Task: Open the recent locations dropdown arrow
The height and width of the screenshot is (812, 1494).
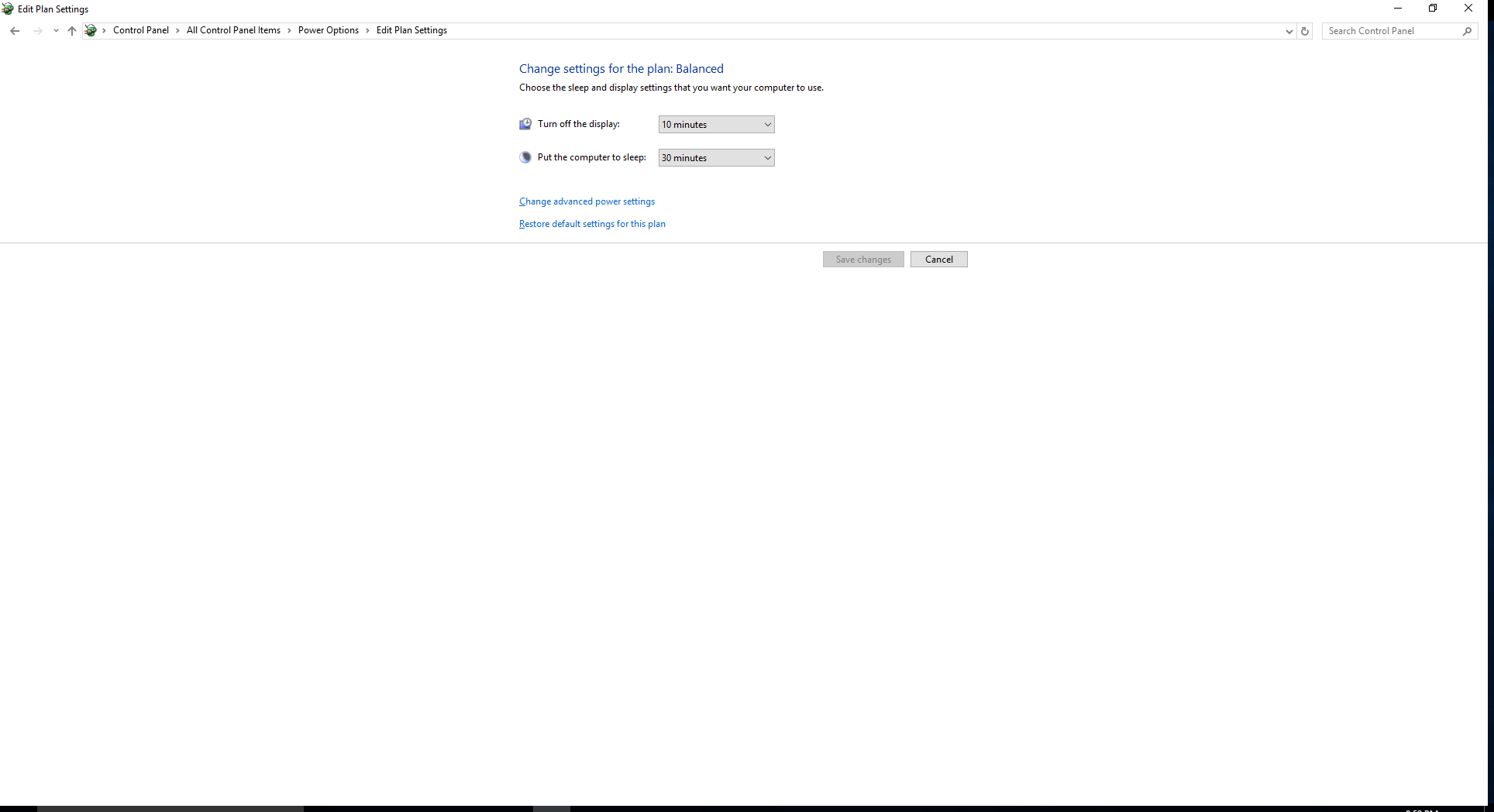Action: point(56,31)
